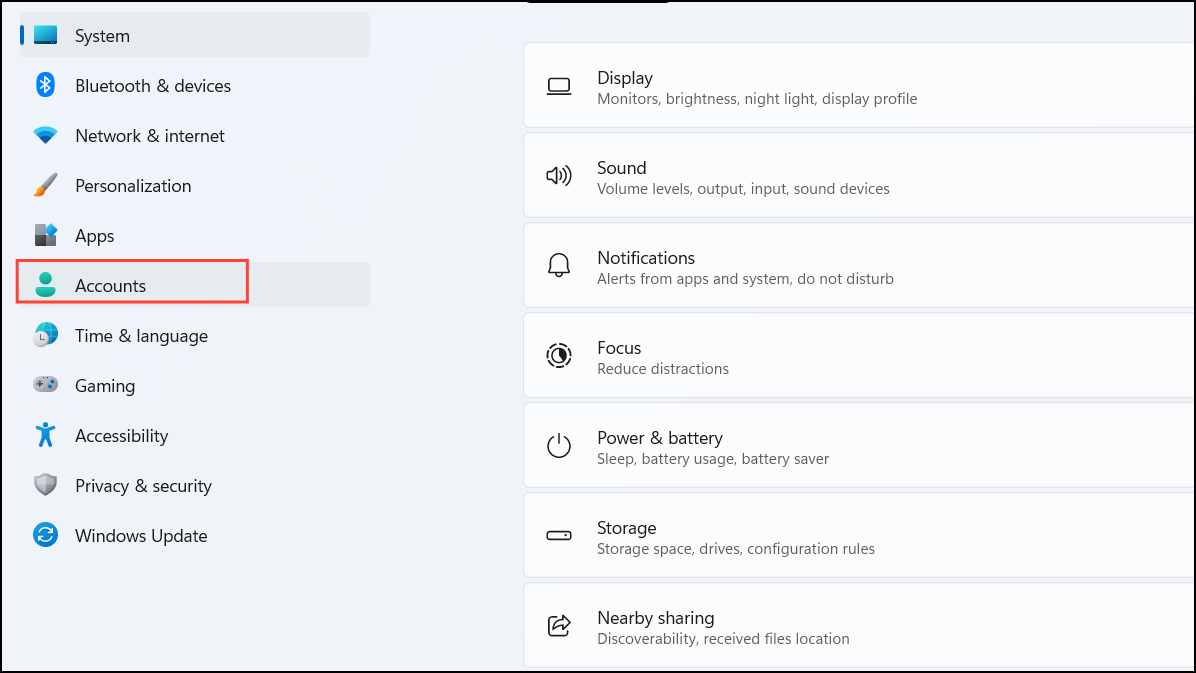Image resolution: width=1196 pixels, height=673 pixels.
Task: Open the Accounts settings category
Action: 110,286
